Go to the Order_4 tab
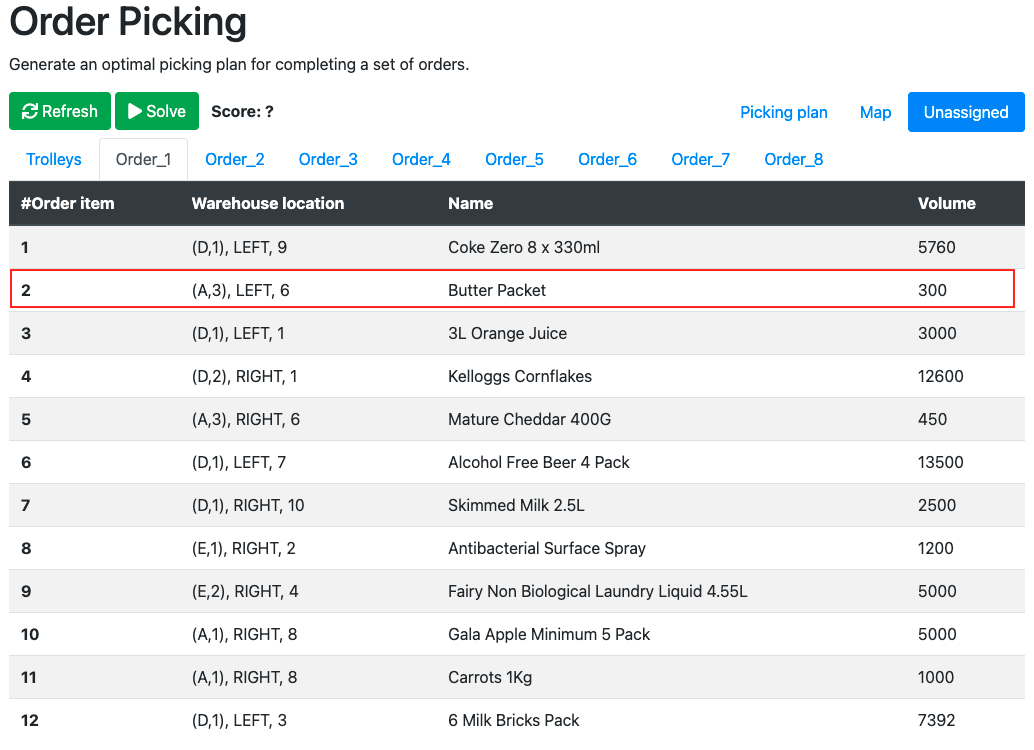 421,160
